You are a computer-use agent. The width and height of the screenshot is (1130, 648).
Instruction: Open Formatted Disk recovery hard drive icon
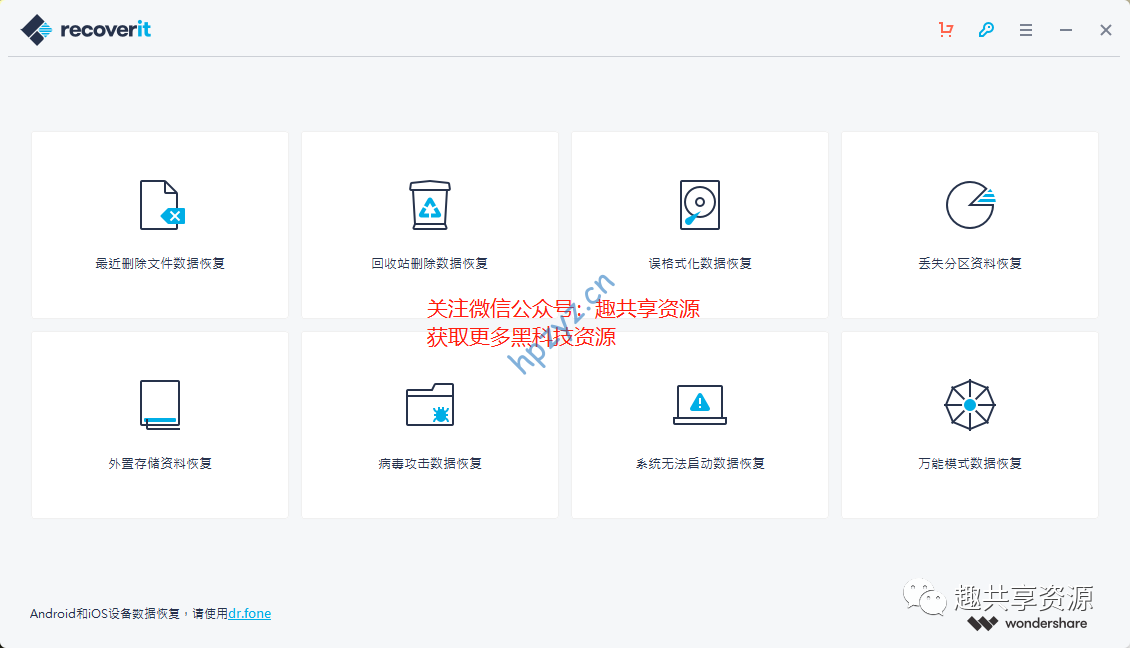tap(700, 205)
